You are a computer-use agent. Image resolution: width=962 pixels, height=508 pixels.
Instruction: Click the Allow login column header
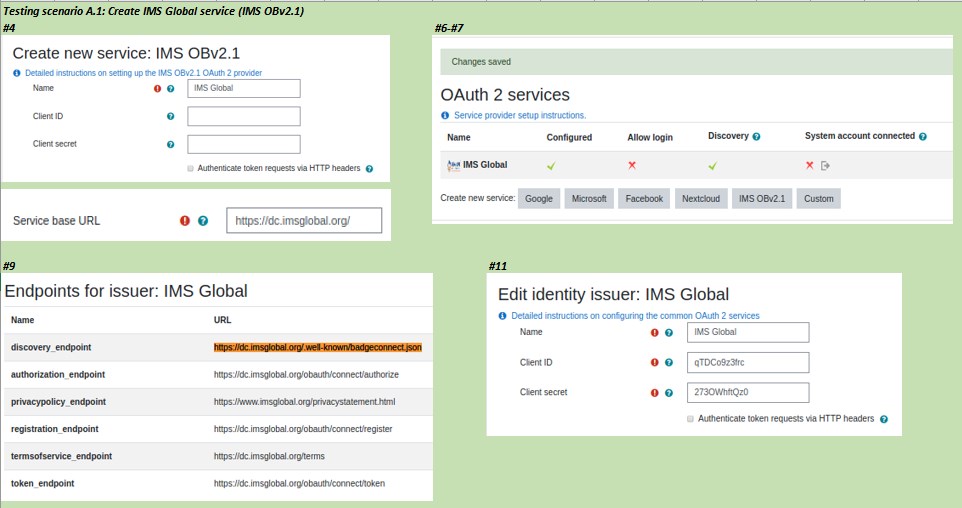pyautogui.click(x=650, y=137)
